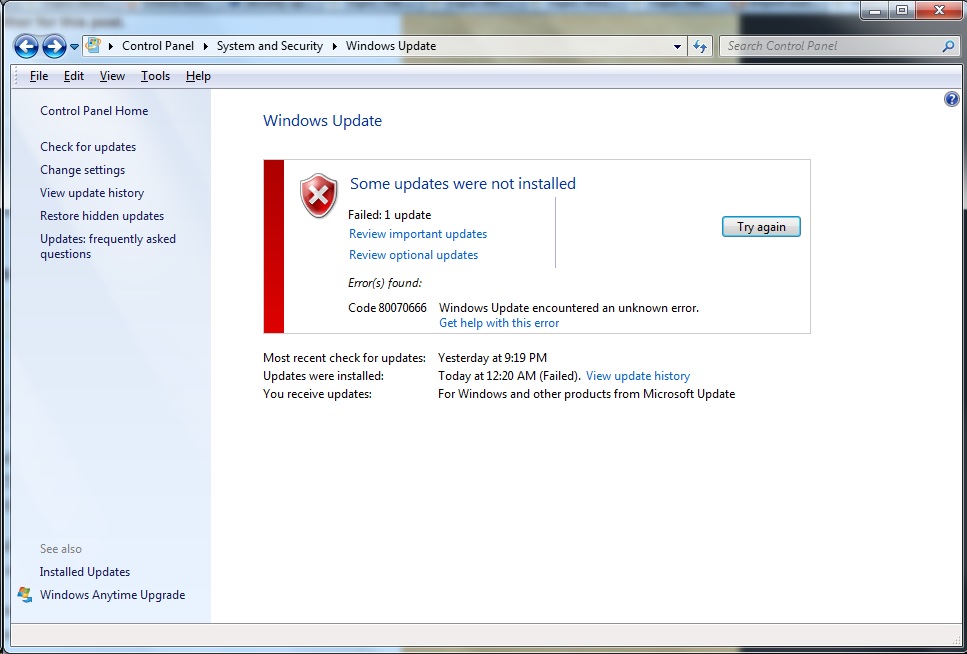Click the Failed: 1 update text
The height and width of the screenshot is (654, 967).
tap(389, 215)
